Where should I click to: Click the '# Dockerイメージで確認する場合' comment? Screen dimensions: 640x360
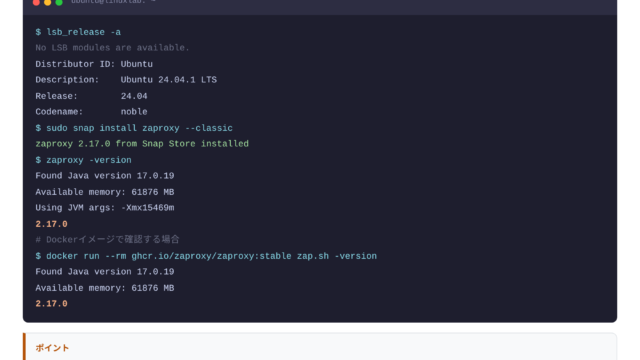click(107, 240)
